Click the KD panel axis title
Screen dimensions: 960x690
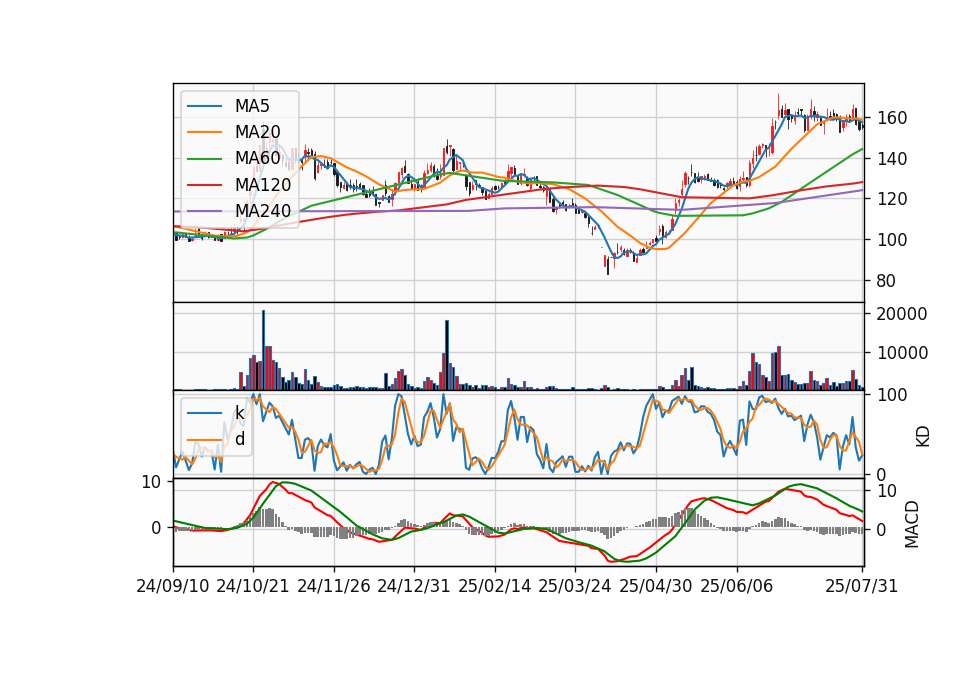(923, 437)
